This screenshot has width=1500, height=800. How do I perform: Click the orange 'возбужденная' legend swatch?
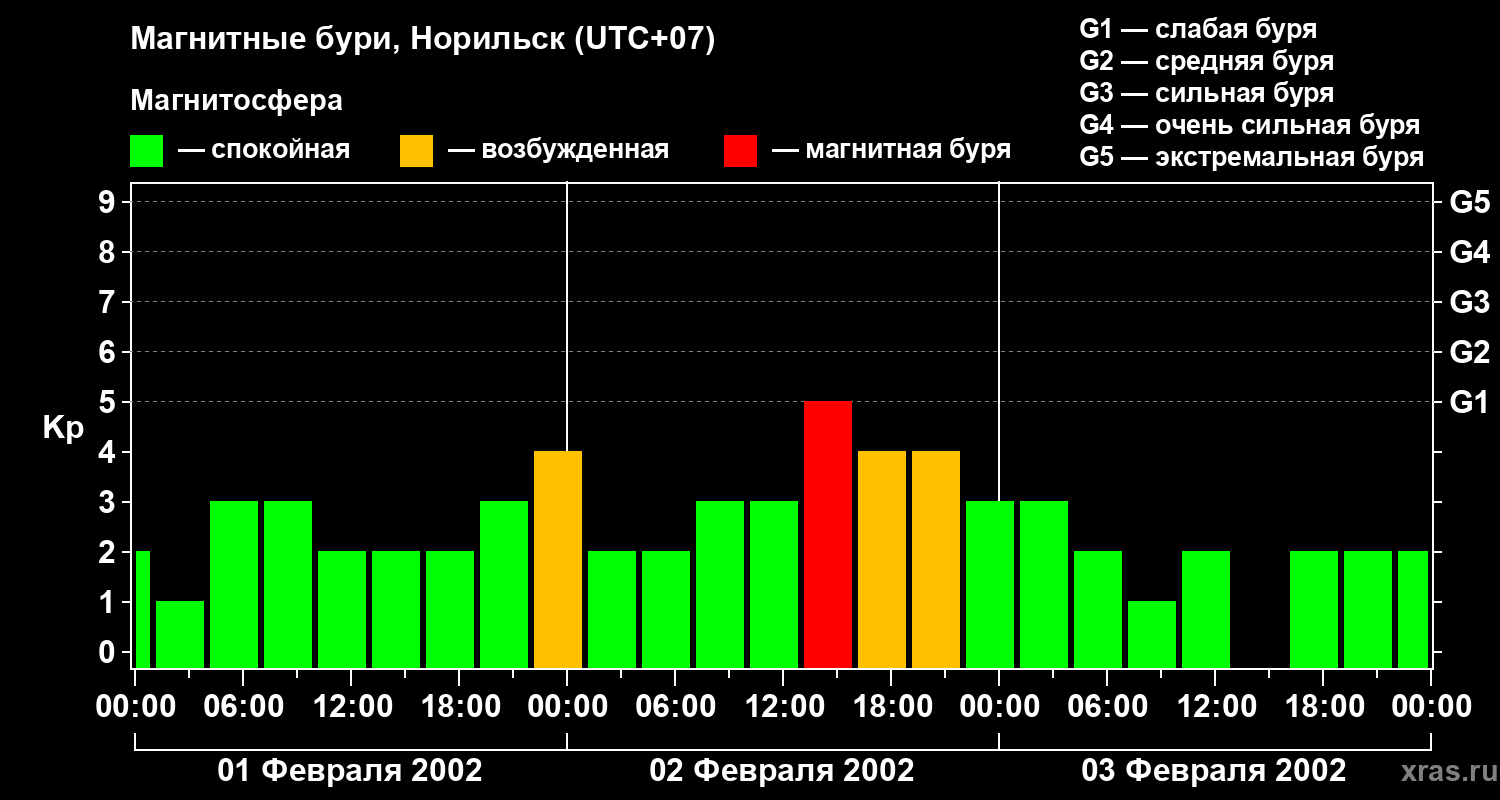point(417,151)
